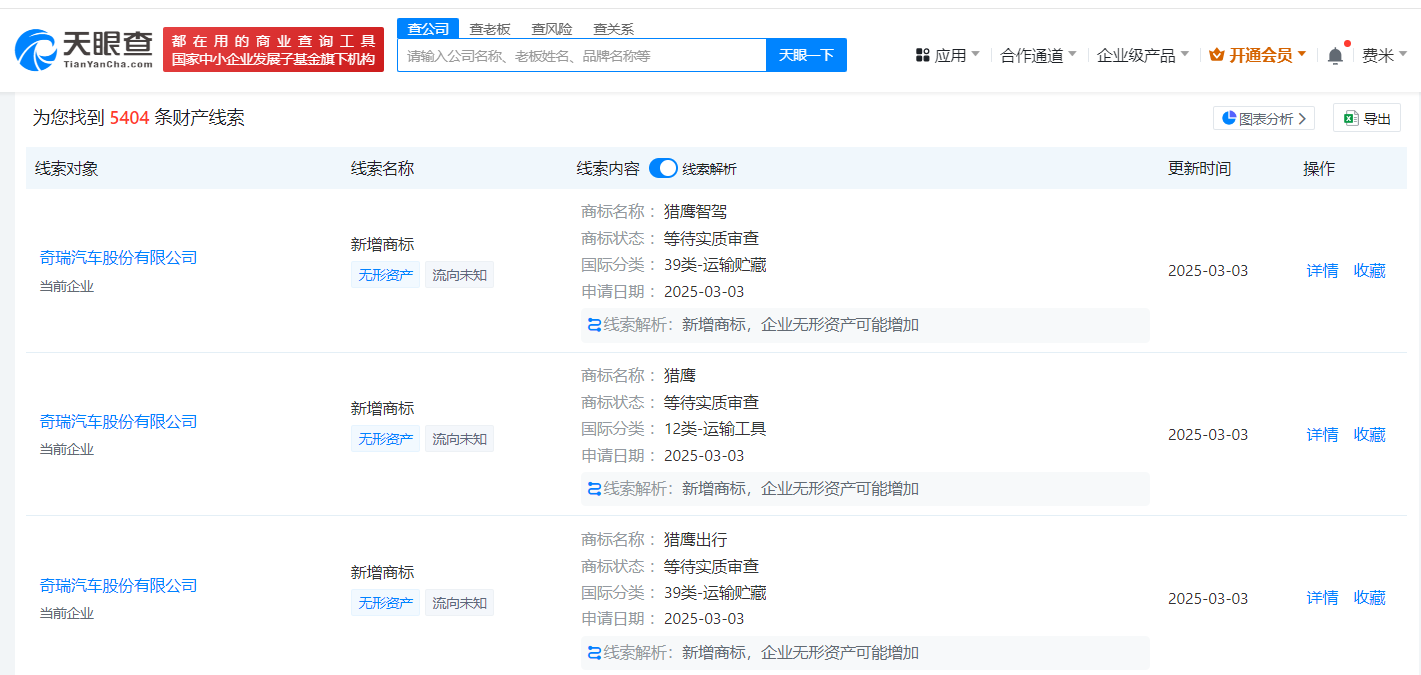This screenshot has width=1421, height=675.
Task: Expand the 企业级产品 dropdown
Action: click(x=1142, y=55)
